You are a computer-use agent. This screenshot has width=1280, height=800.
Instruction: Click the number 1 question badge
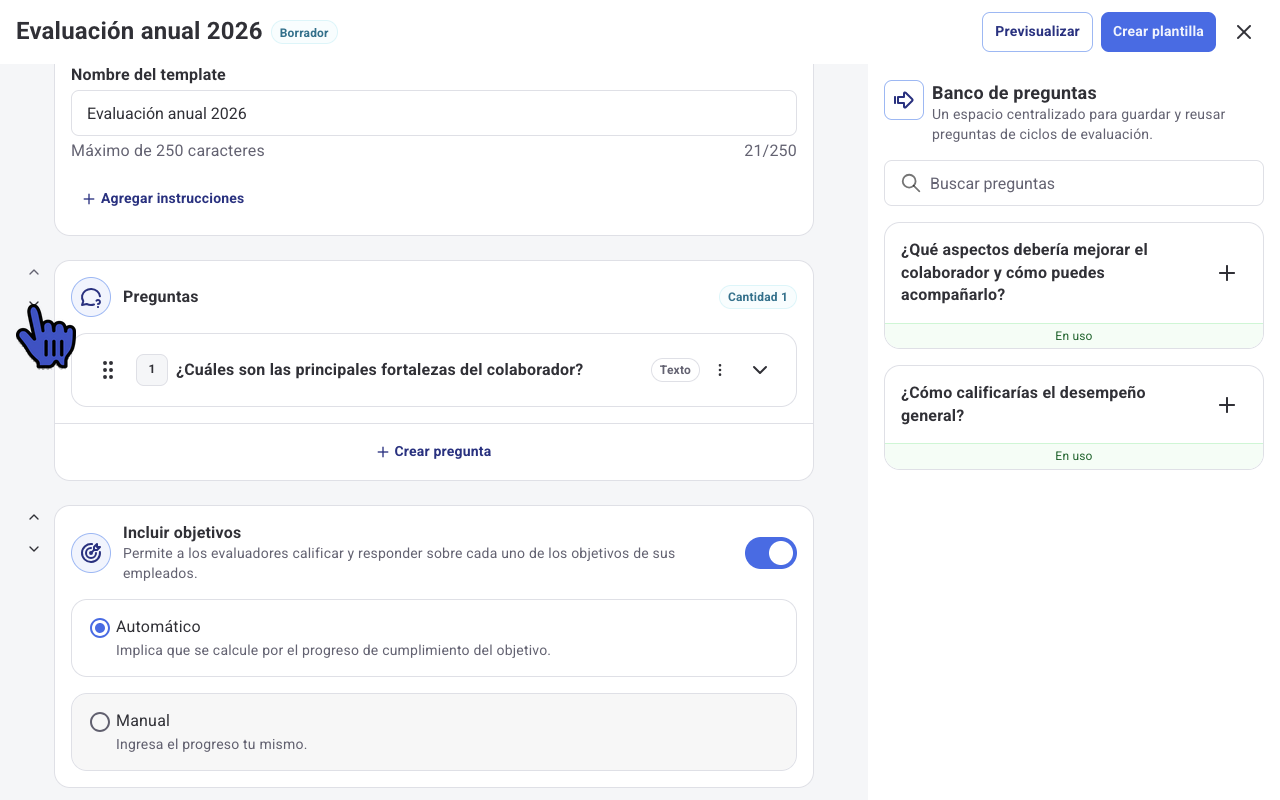(152, 370)
